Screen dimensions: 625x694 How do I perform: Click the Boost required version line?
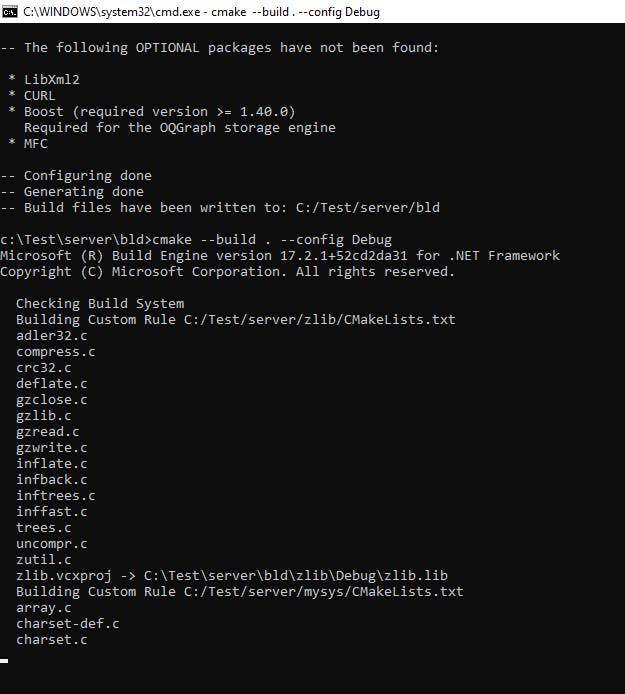tap(159, 112)
